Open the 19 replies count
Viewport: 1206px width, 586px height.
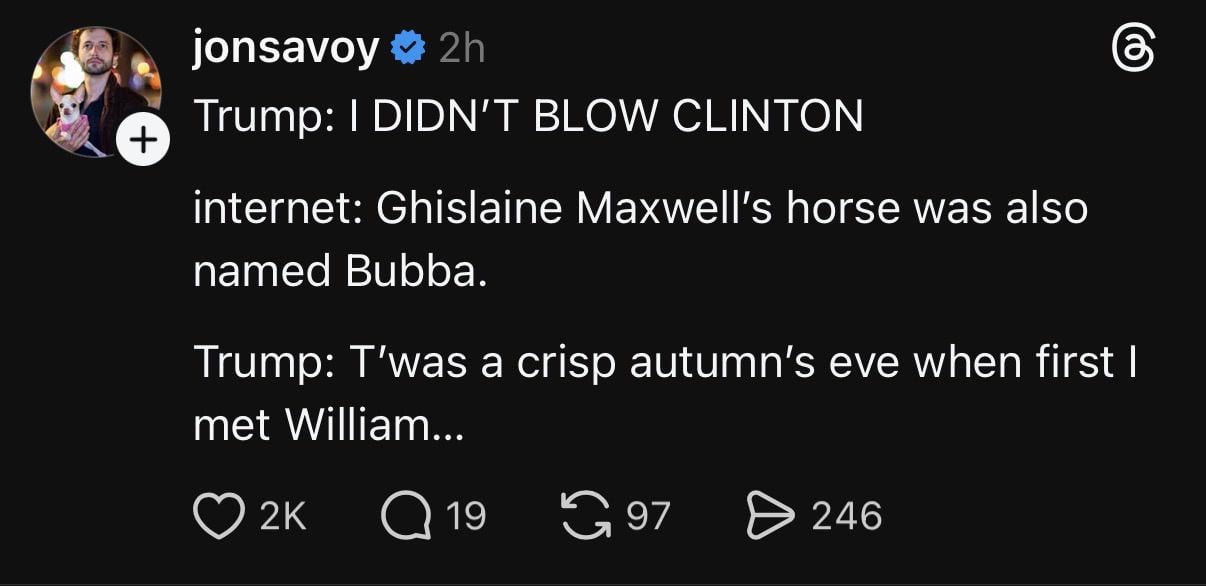pos(465,516)
